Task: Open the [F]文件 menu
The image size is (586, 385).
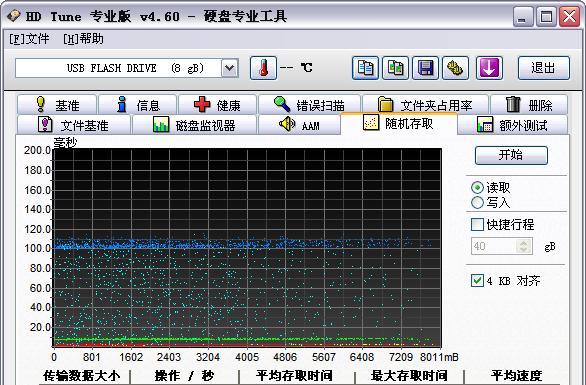Action: [x=29, y=39]
